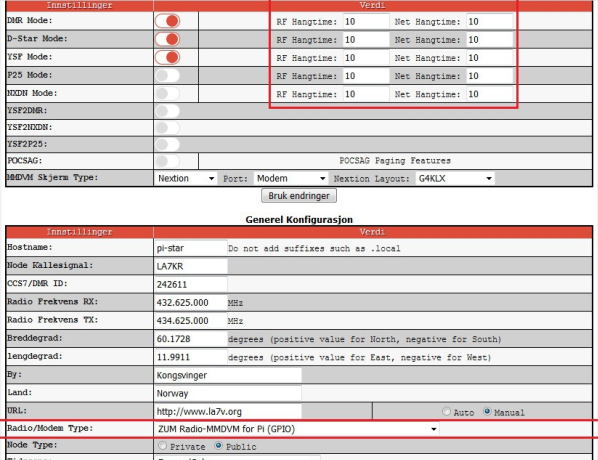Disable the YSF Mode switch
The height and width of the screenshot is (460, 598).
(167, 57)
